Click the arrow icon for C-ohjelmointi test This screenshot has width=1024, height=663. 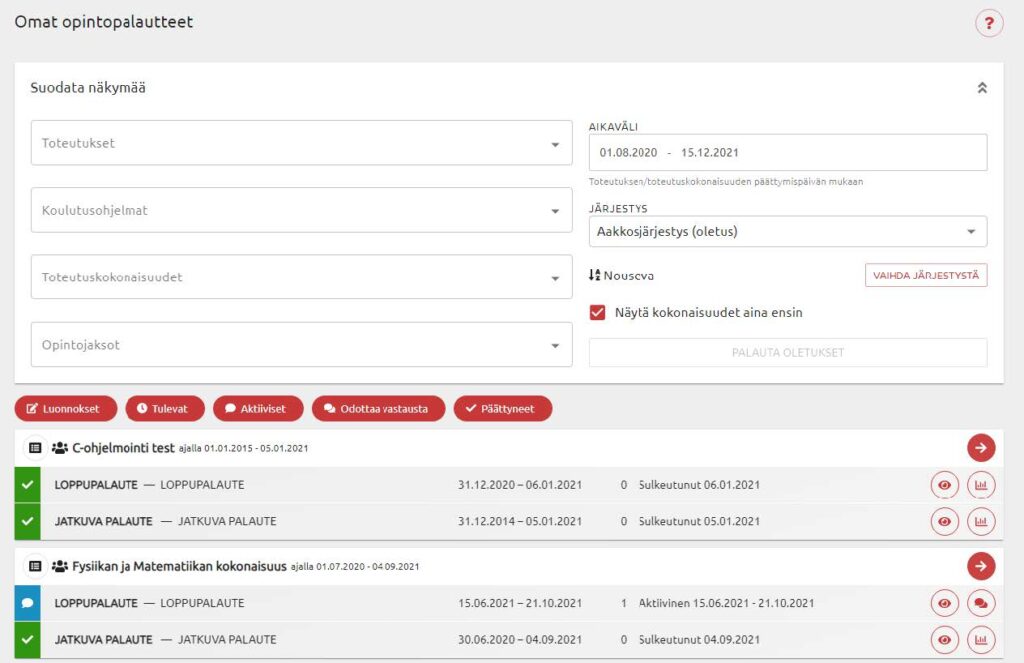(x=981, y=448)
